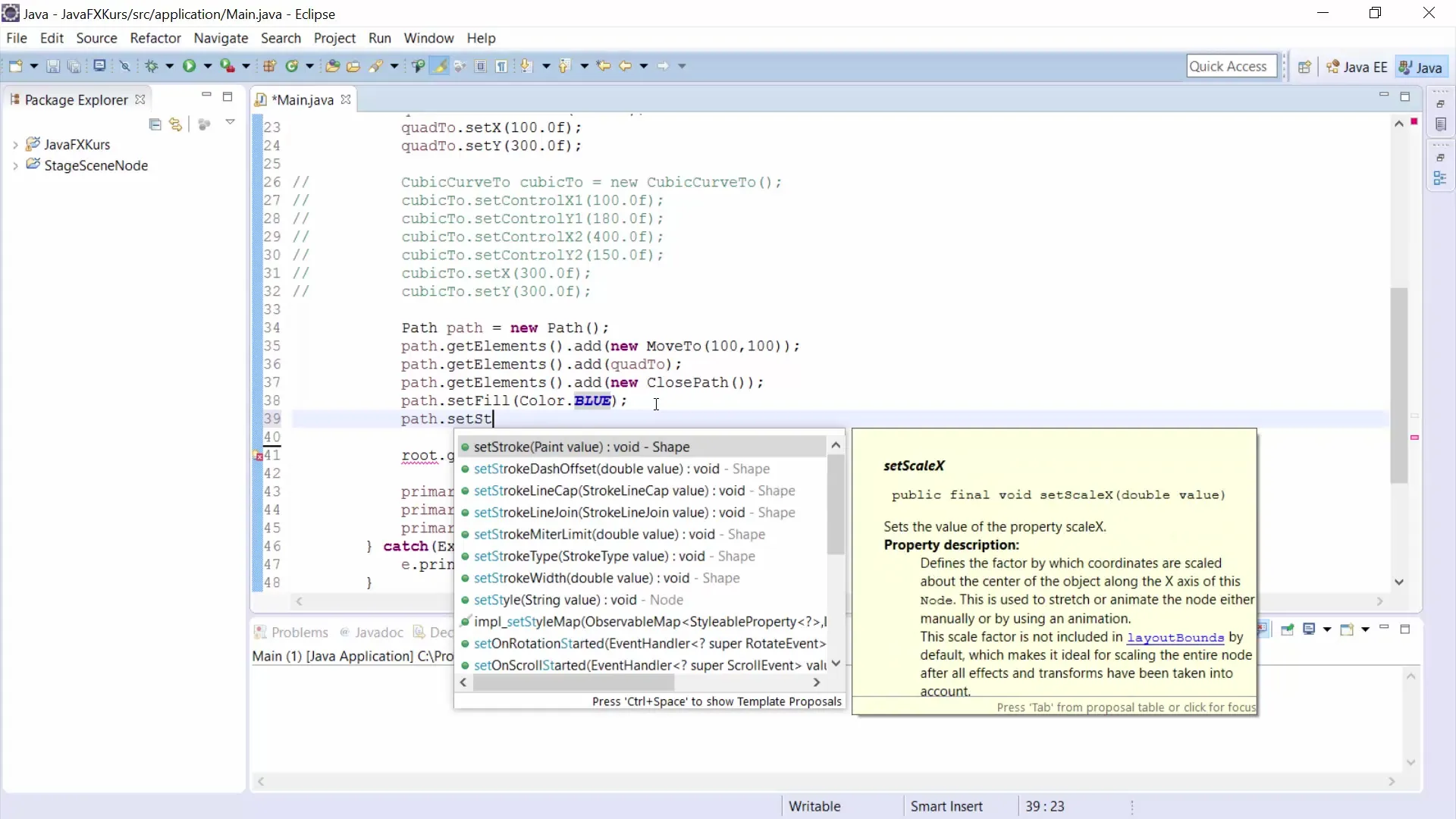This screenshot has width=1456, height=819.
Task: Click the Last Edit Location icon
Action: 604,66
